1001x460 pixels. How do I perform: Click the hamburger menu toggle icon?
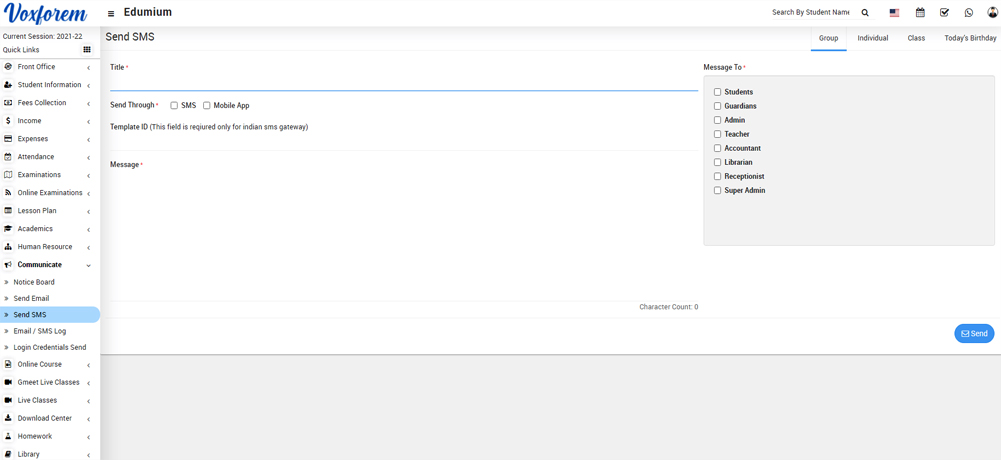coord(111,13)
